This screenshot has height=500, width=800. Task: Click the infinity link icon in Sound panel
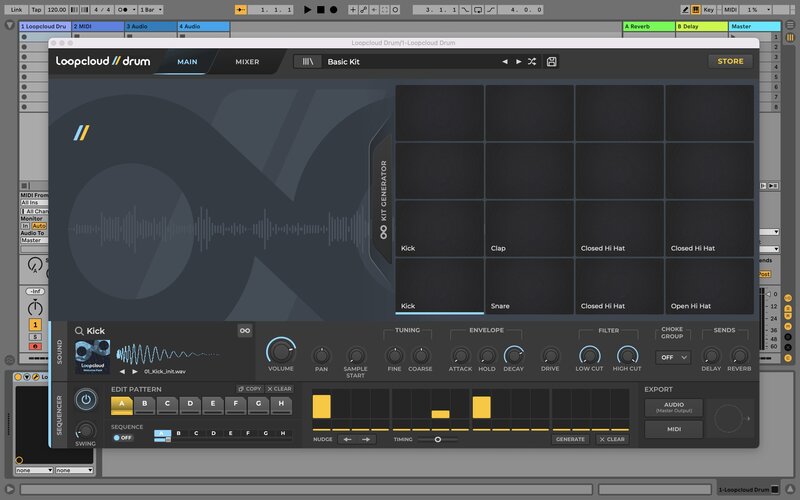click(x=245, y=331)
